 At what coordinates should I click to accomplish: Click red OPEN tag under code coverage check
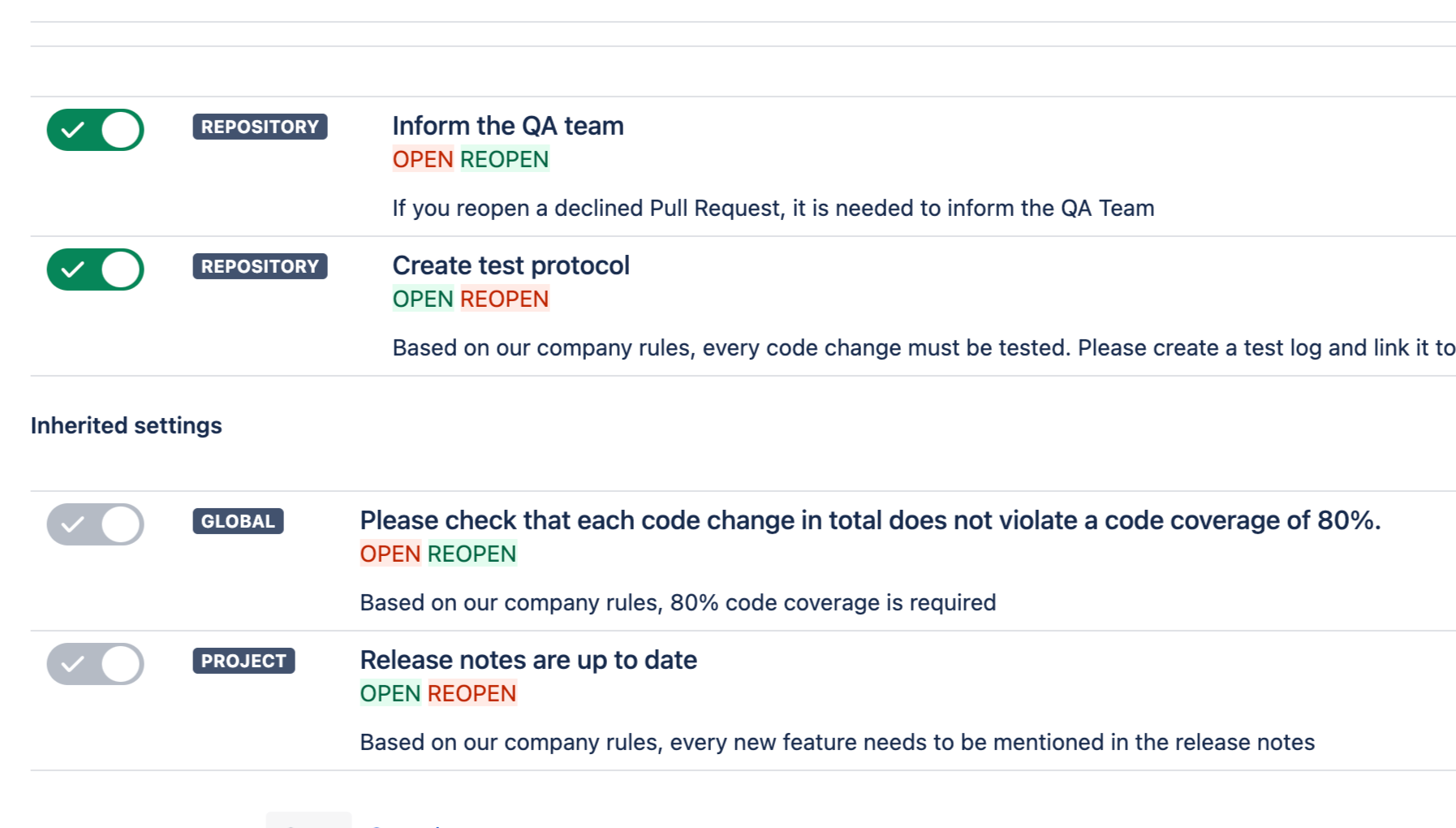coord(390,554)
